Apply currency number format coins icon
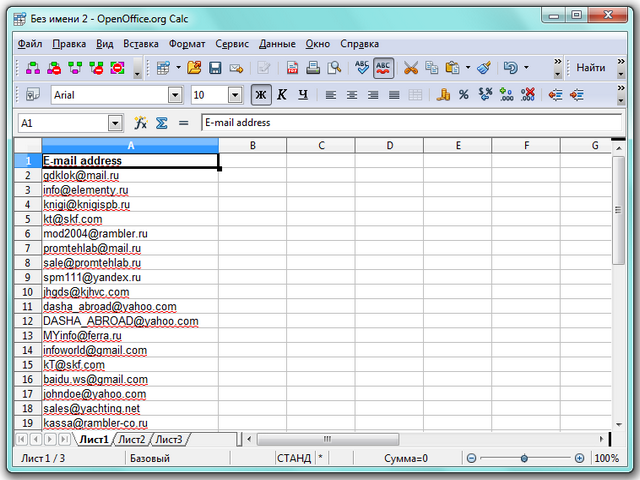 coord(443,95)
